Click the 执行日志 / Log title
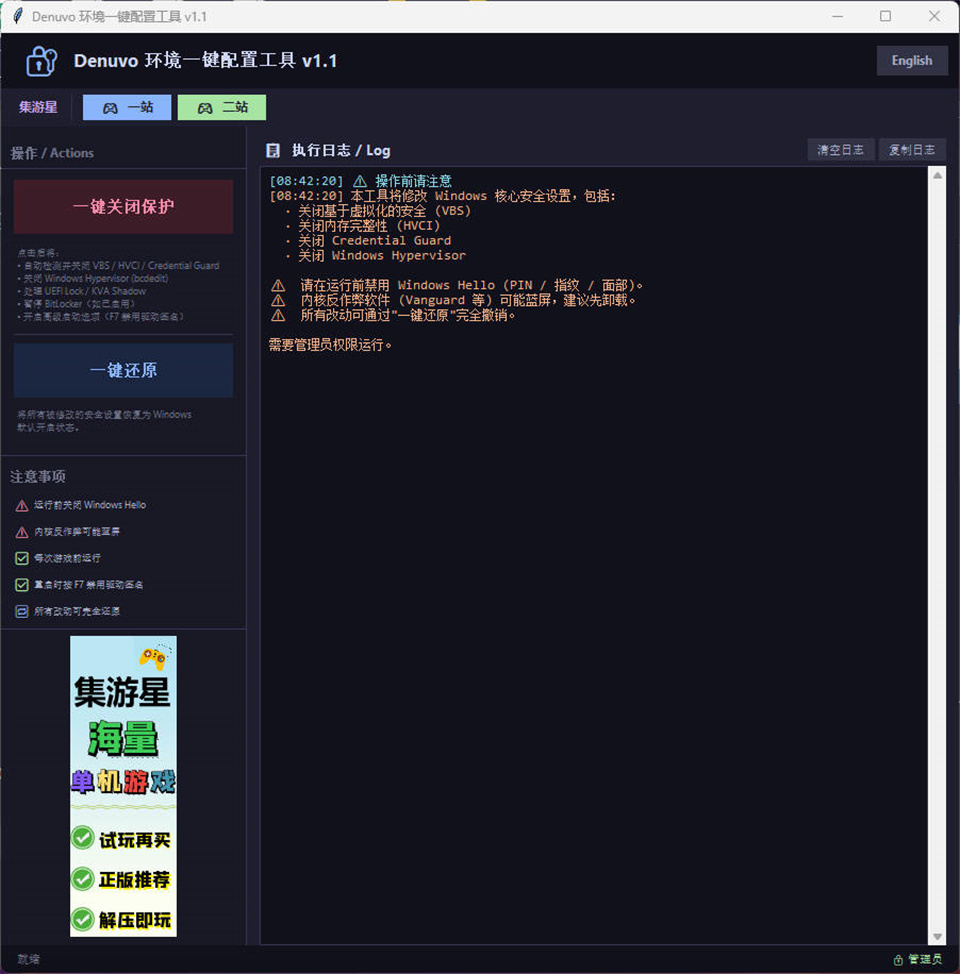This screenshot has height=974, width=960. coord(341,150)
